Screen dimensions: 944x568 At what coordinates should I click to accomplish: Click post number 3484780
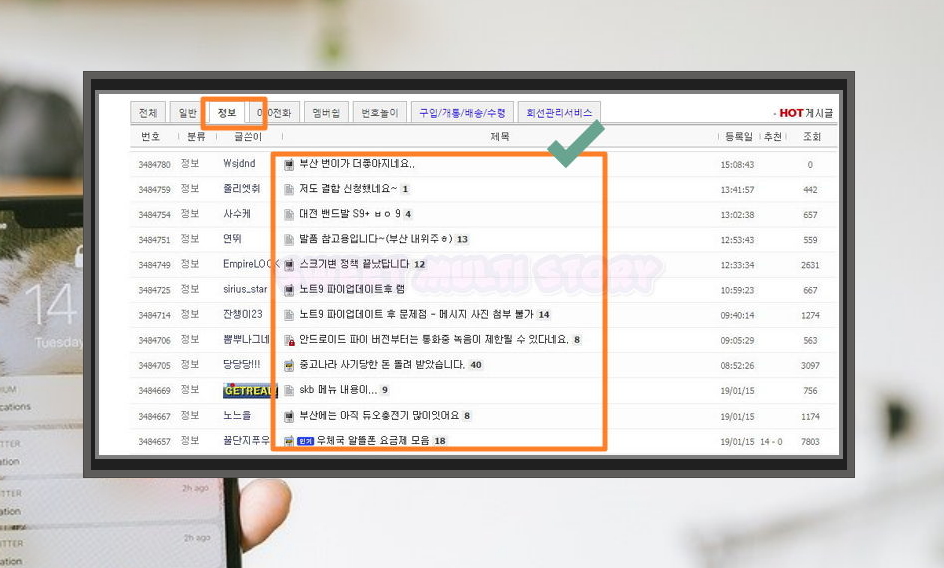pos(154,164)
